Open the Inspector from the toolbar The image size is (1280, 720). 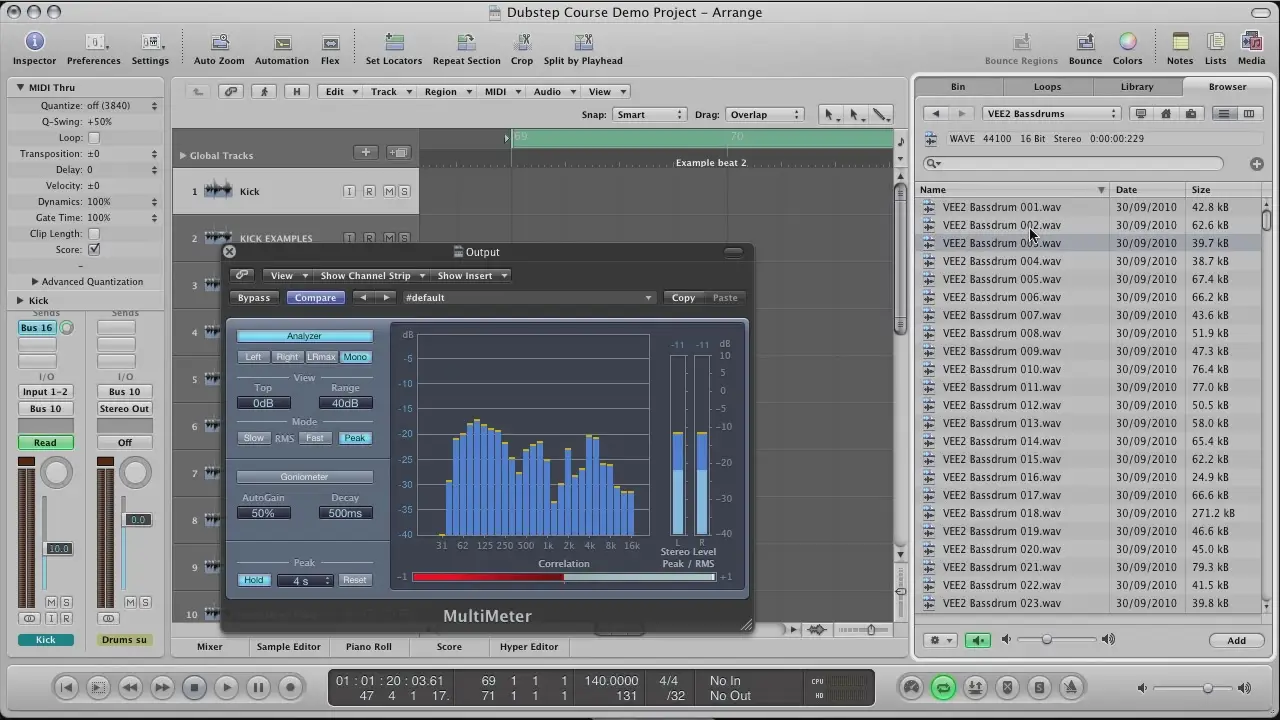(x=34, y=43)
